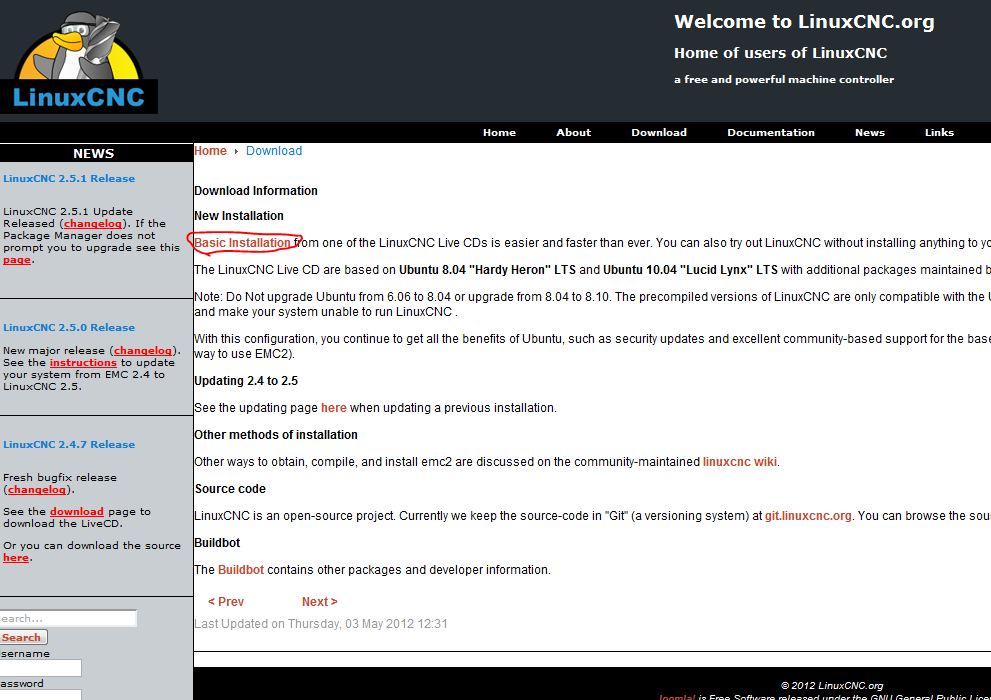The image size is (991, 700).
Task: Click the Search button in the sidebar
Action: [x=23, y=637]
